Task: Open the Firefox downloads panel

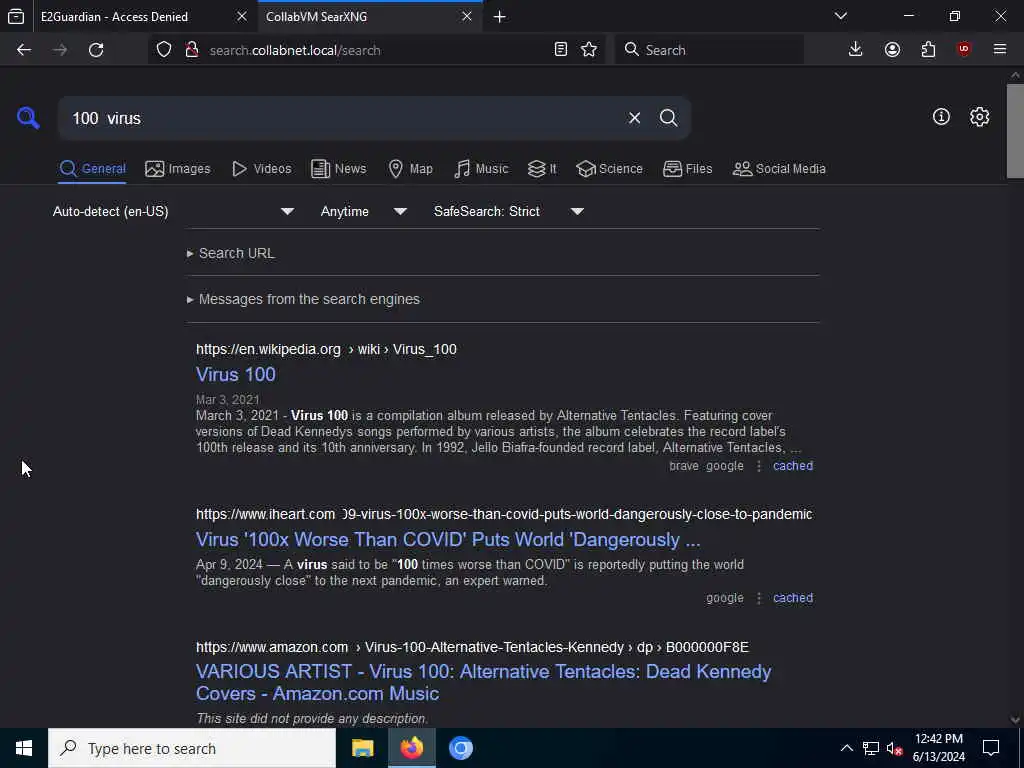Action: coord(855,50)
